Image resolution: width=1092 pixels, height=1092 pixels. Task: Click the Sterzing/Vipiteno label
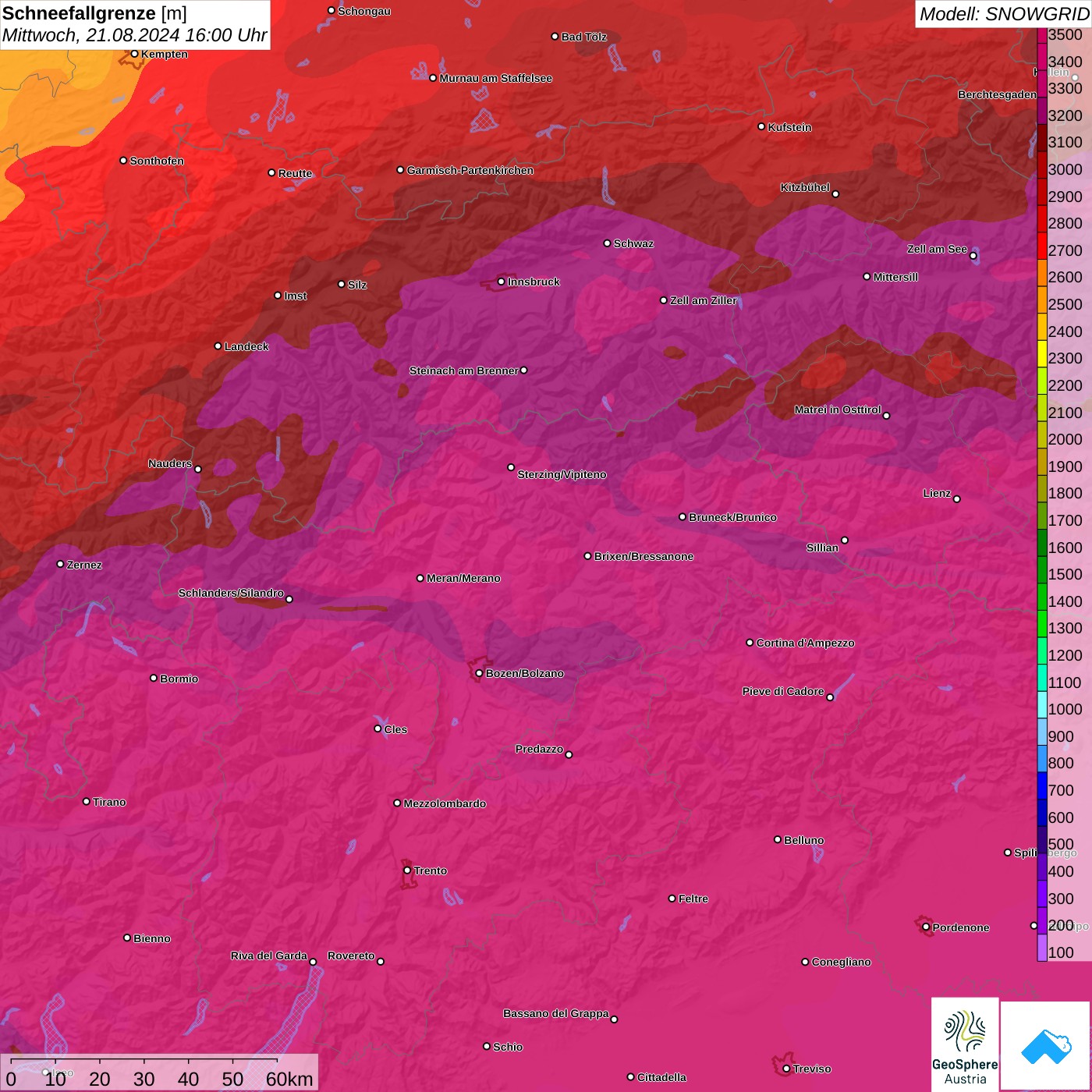coord(562,474)
